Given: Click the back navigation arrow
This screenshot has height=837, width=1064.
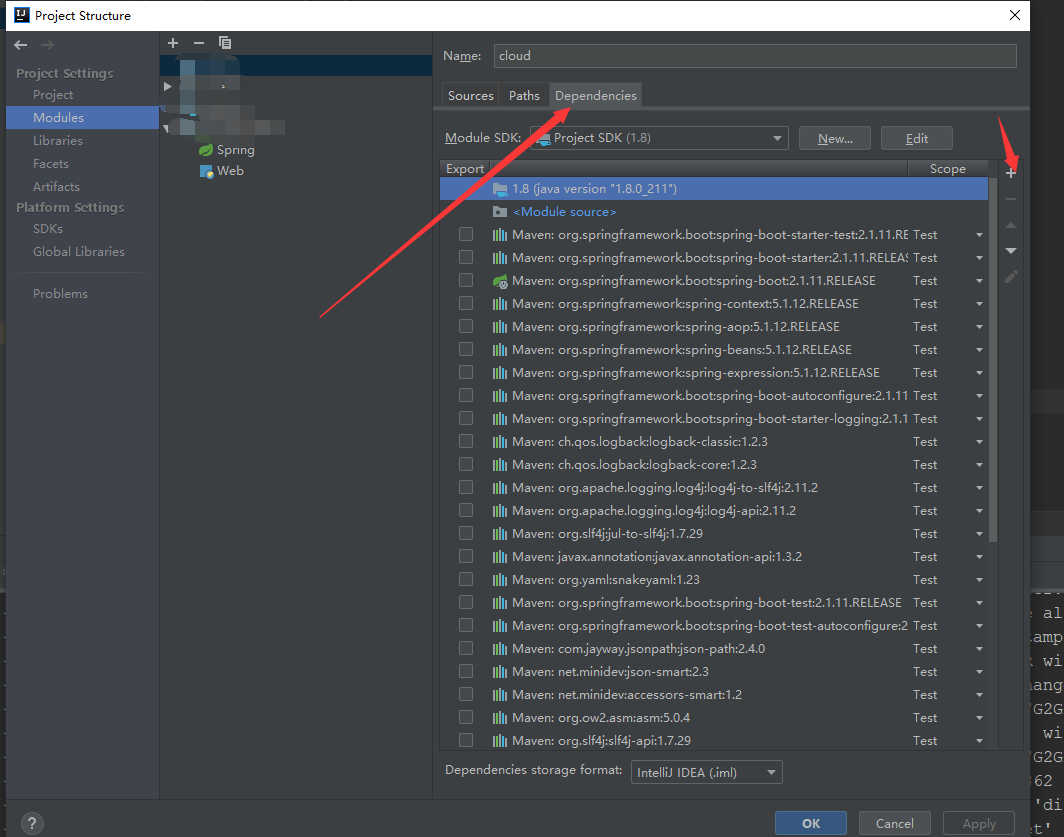Looking at the screenshot, I should tap(20, 45).
